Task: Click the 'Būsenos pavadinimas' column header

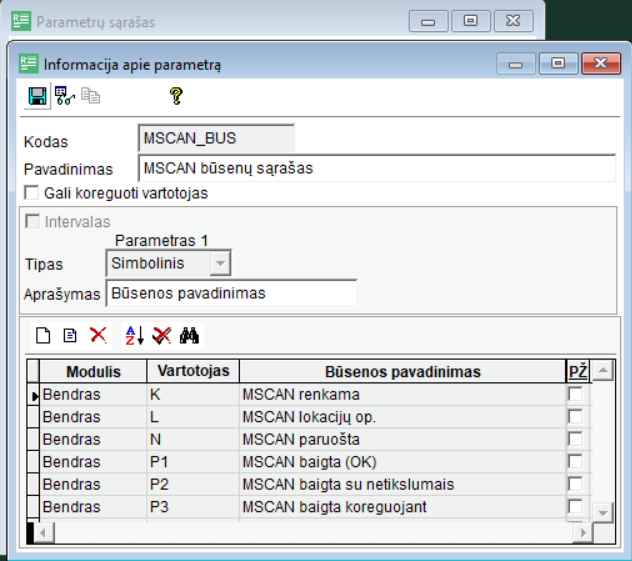Action: 402,371
